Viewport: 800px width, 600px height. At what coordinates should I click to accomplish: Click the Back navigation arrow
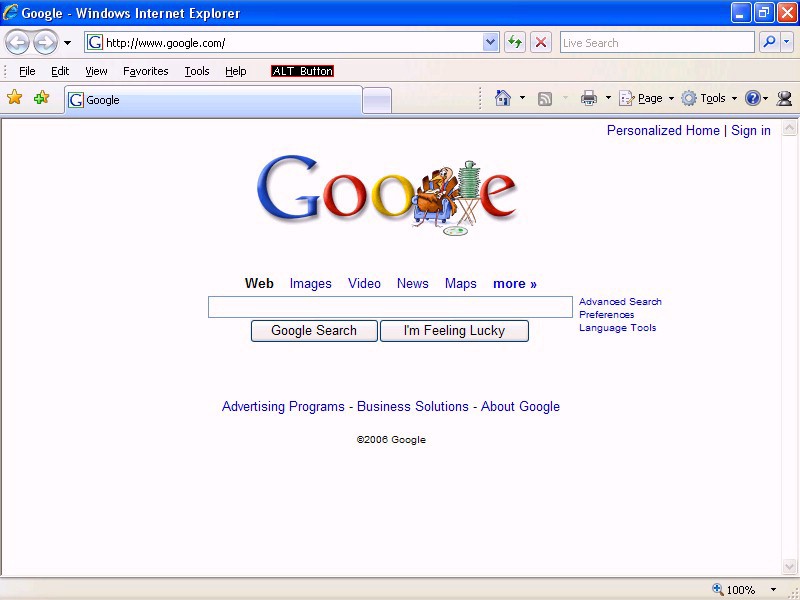[18, 43]
